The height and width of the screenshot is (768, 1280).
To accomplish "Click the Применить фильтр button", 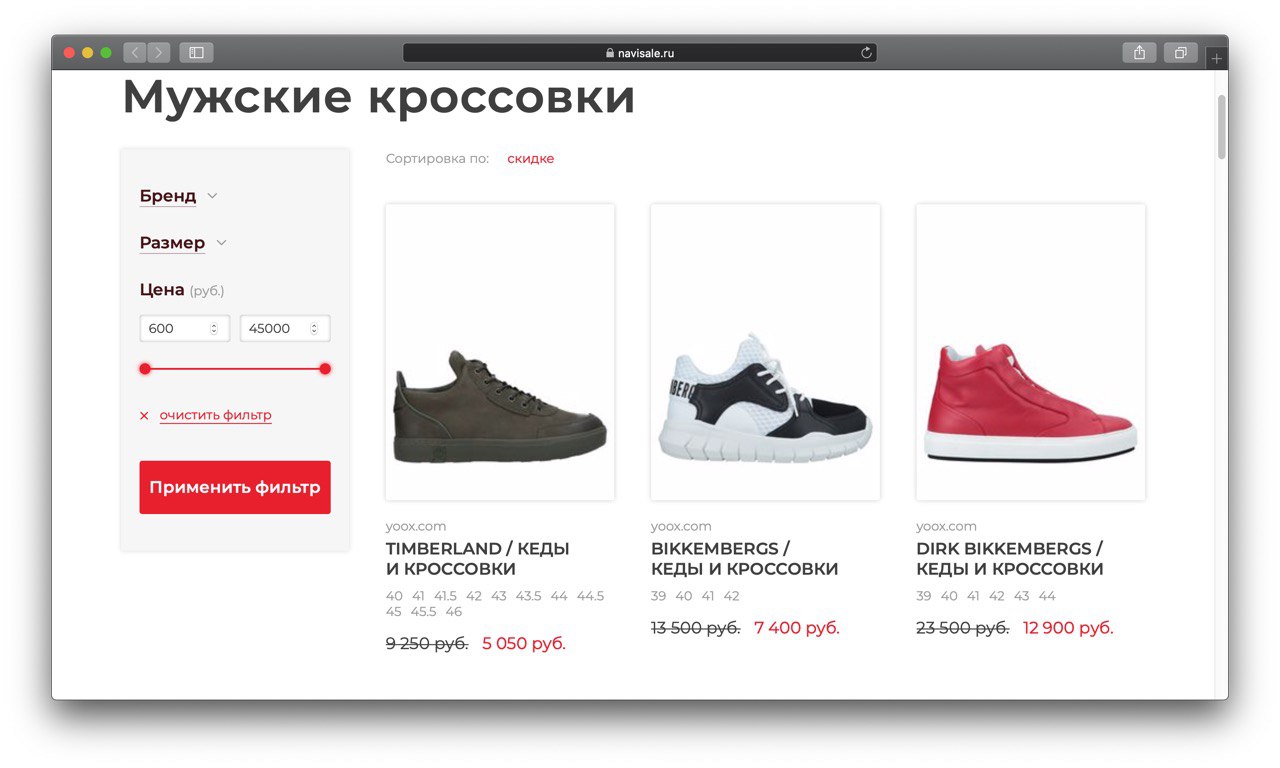I will tap(235, 488).
